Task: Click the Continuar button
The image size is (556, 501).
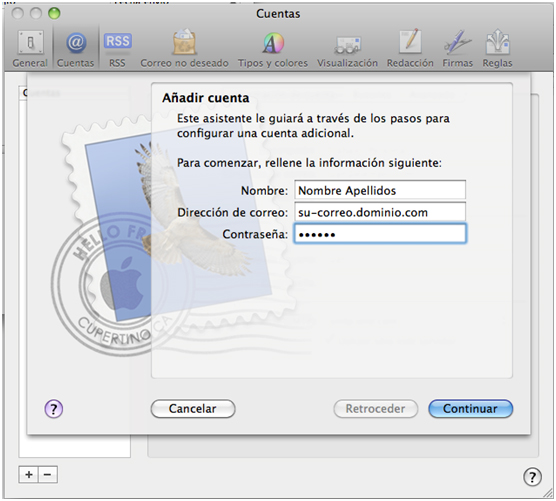Action: coord(471,409)
